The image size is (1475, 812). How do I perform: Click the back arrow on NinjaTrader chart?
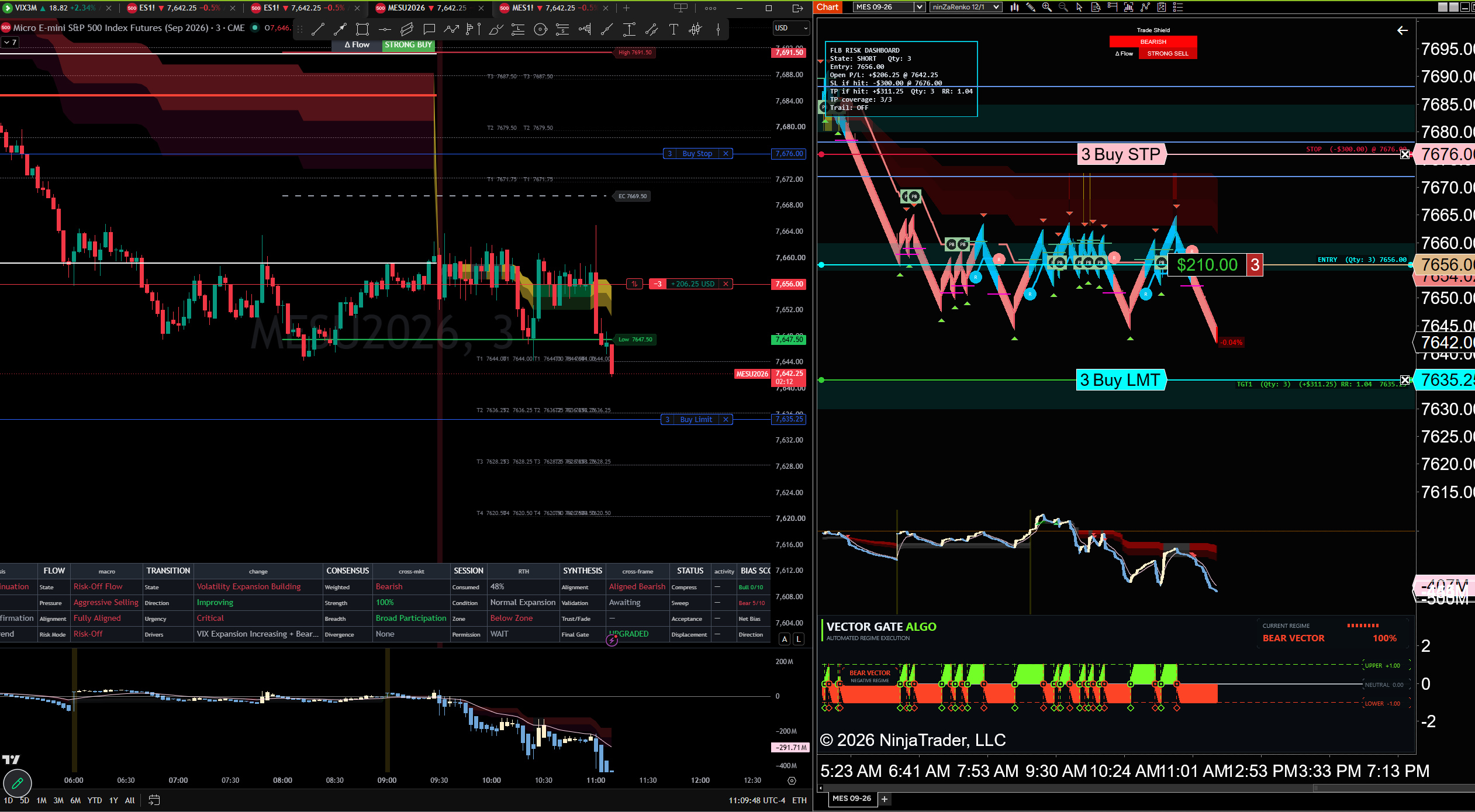(x=1402, y=30)
